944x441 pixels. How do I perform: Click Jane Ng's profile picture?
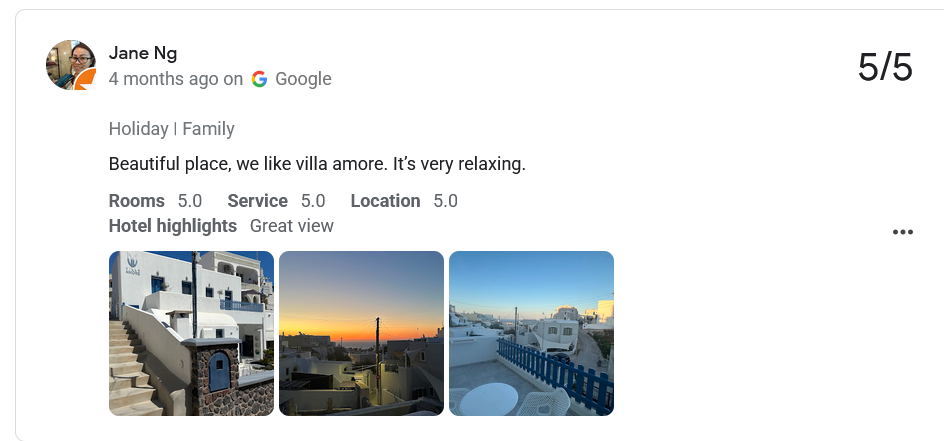click(x=69, y=63)
